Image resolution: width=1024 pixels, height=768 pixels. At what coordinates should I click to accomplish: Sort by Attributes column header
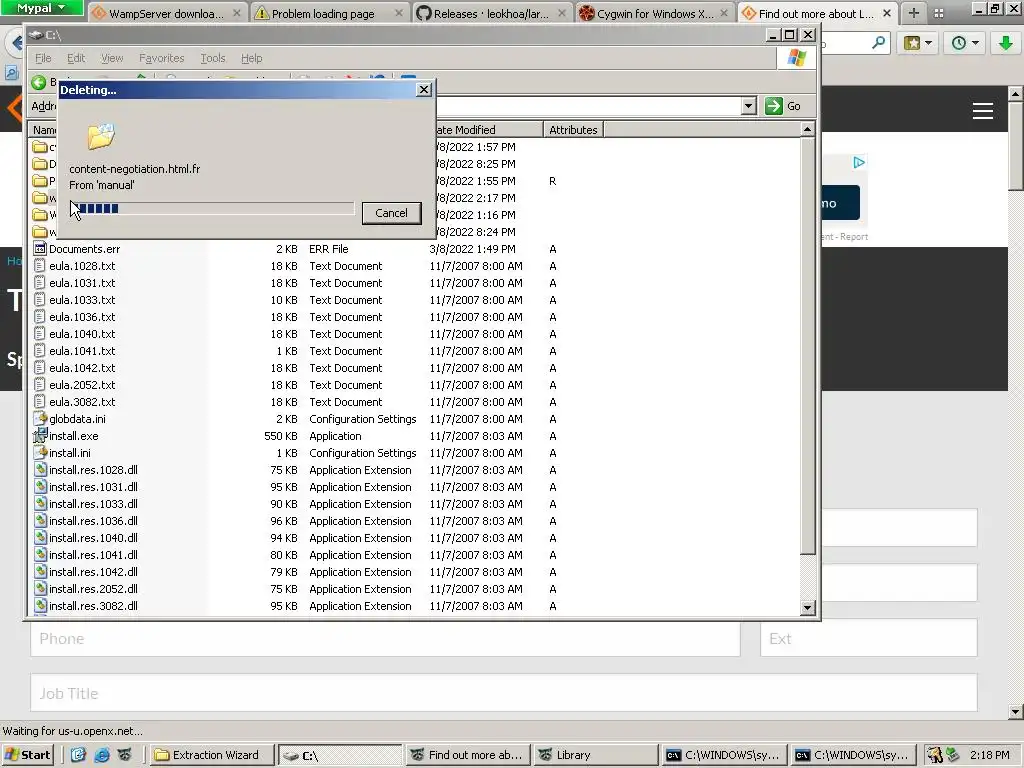tap(573, 130)
